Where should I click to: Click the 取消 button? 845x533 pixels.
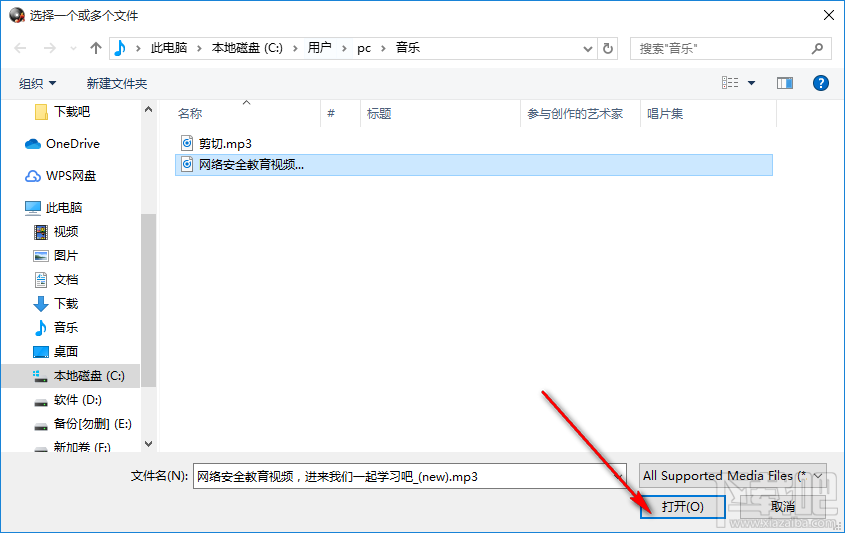point(783,507)
